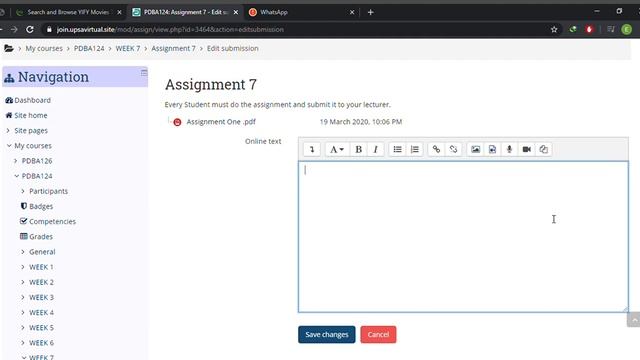Open WEEK 6 in navigation tree

[41, 342]
